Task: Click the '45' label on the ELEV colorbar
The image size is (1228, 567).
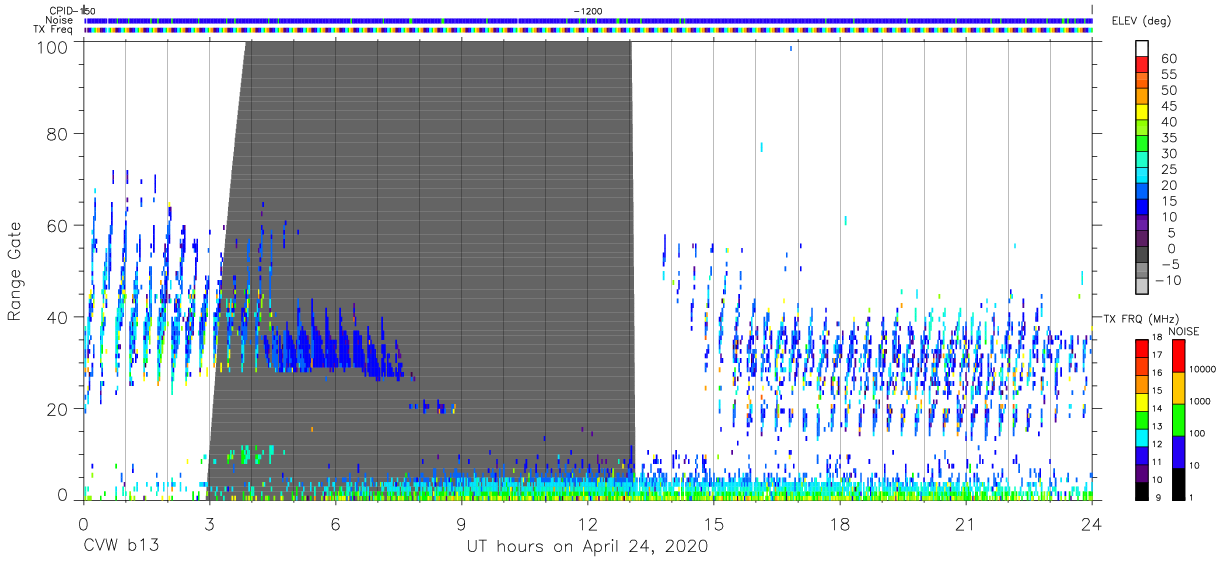Action: point(1168,107)
